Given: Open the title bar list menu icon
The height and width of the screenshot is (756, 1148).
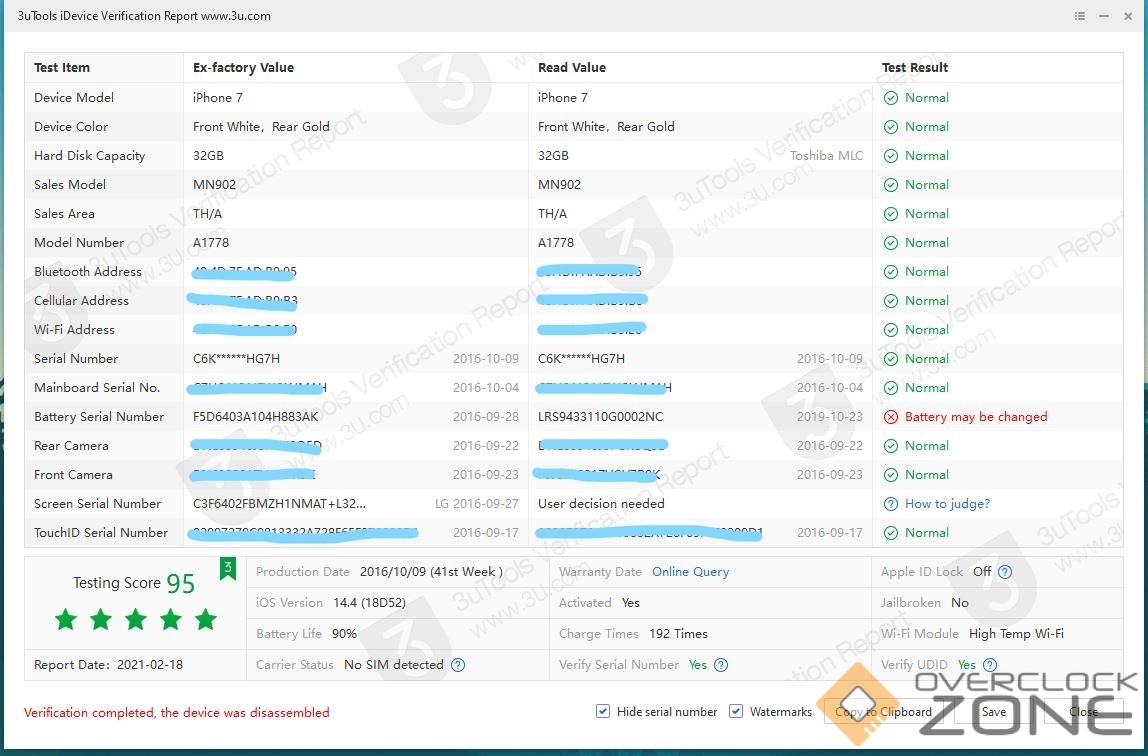Looking at the screenshot, I should [1080, 16].
